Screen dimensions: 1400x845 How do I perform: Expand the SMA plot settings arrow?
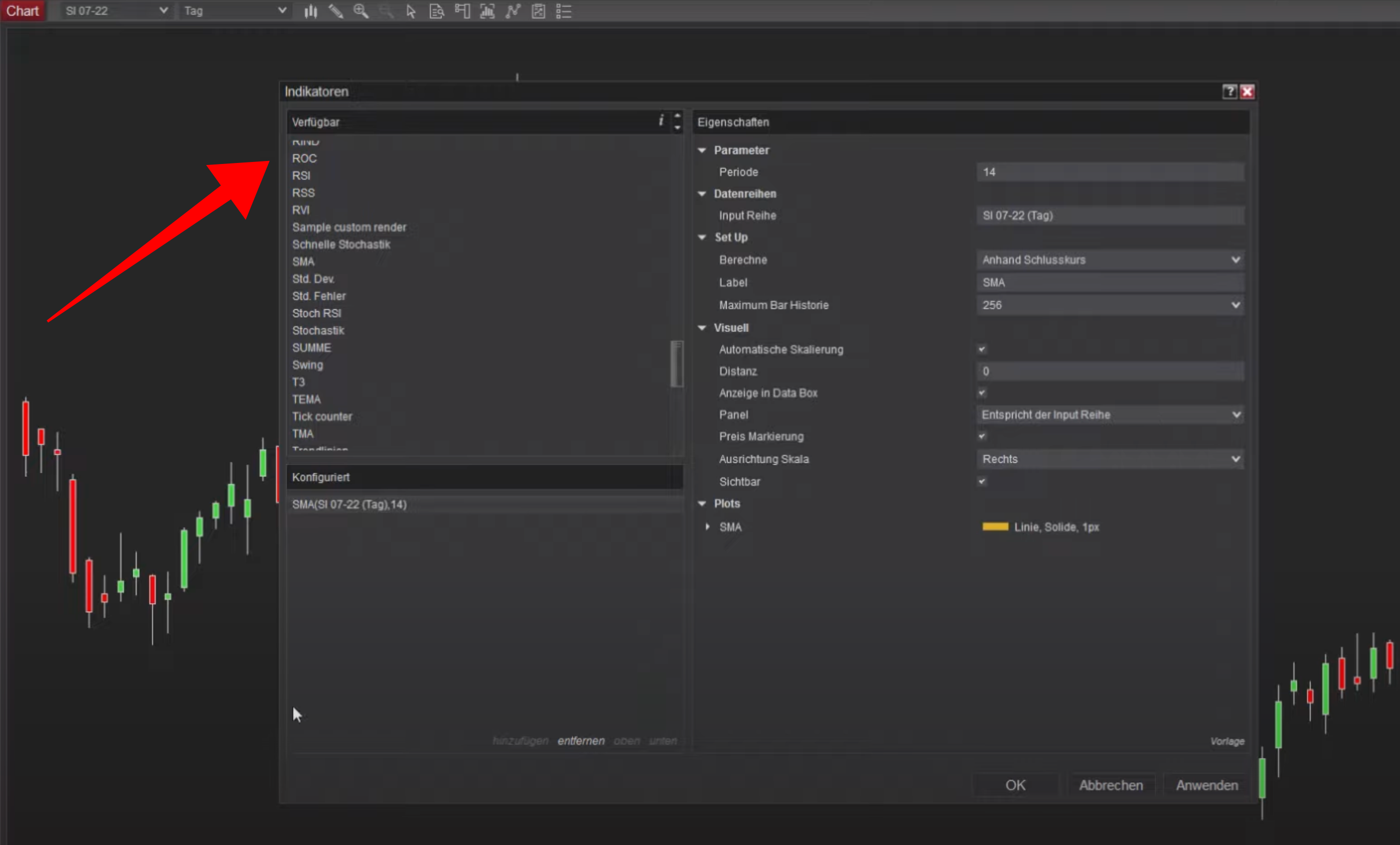pyautogui.click(x=708, y=527)
